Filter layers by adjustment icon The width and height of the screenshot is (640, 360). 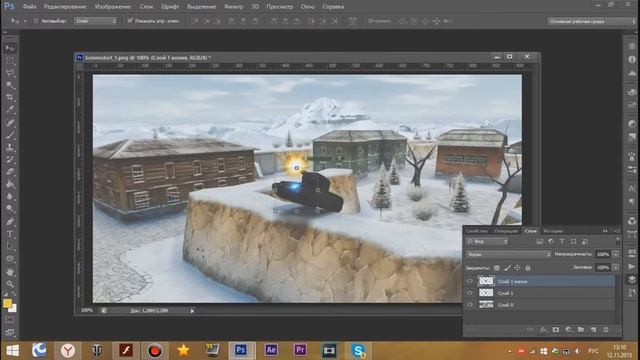551,242
